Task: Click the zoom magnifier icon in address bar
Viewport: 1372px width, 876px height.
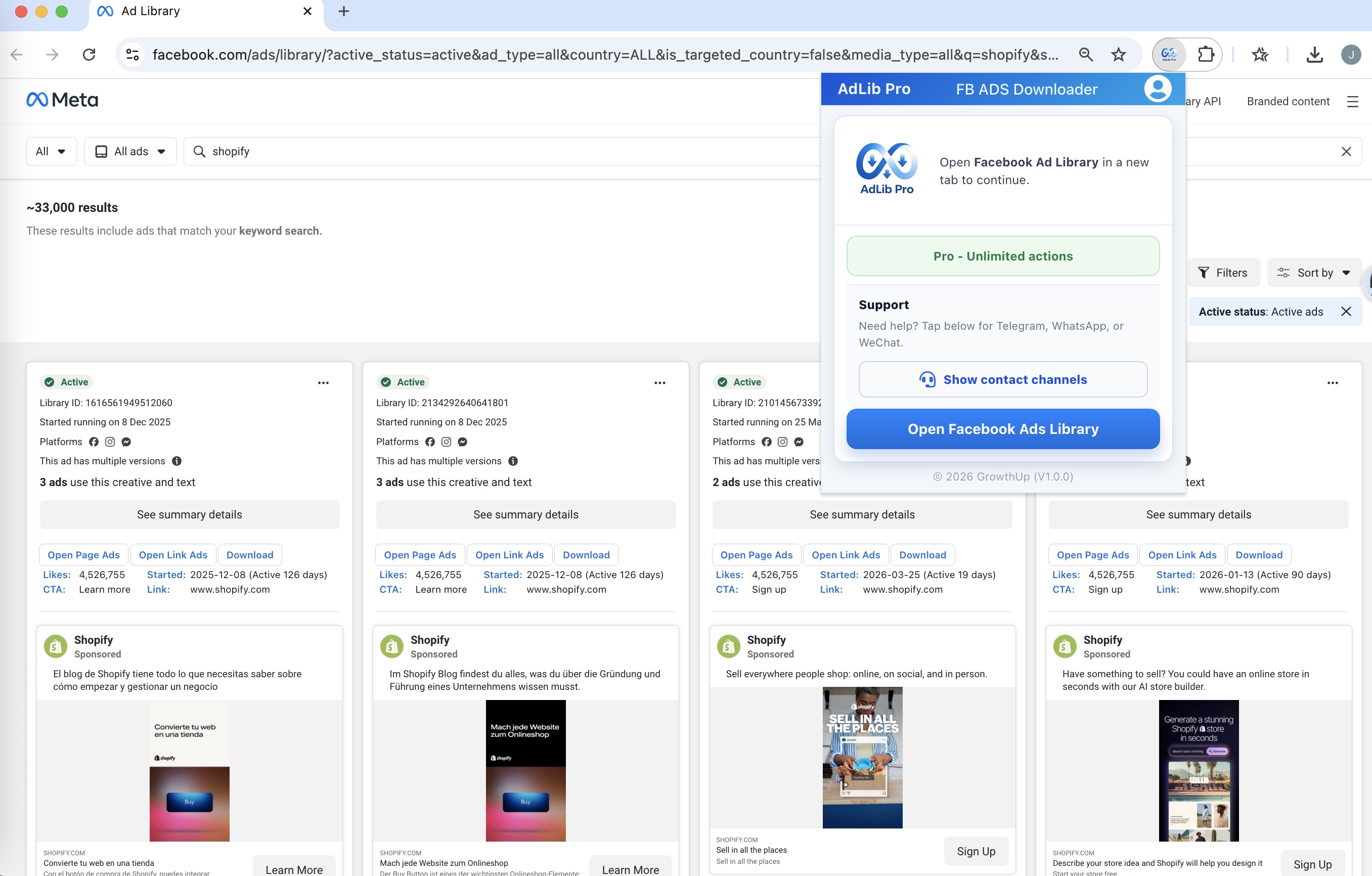Action: [1086, 55]
